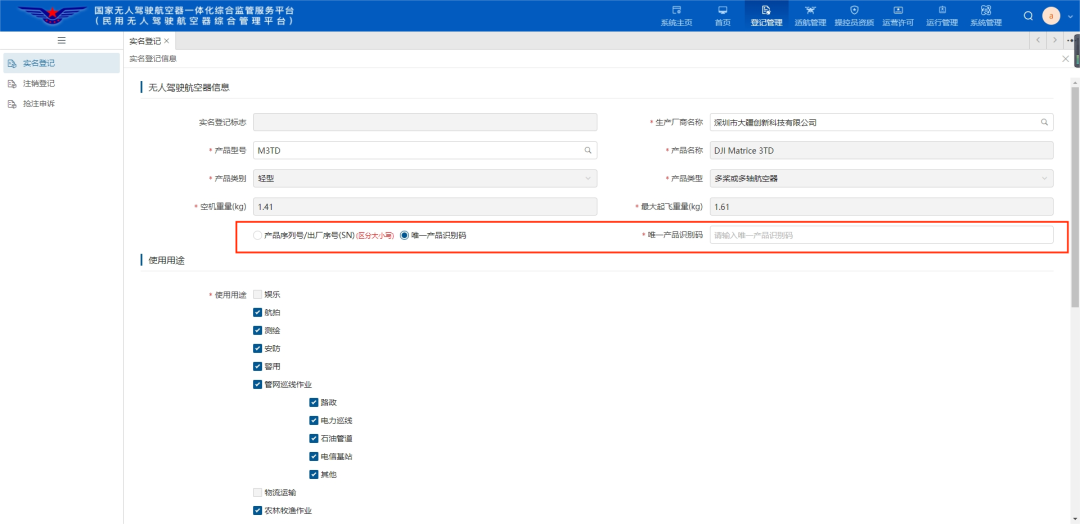Click the search magnifier in the top header
Image resolution: width=1080 pixels, height=524 pixels.
[1028, 16]
